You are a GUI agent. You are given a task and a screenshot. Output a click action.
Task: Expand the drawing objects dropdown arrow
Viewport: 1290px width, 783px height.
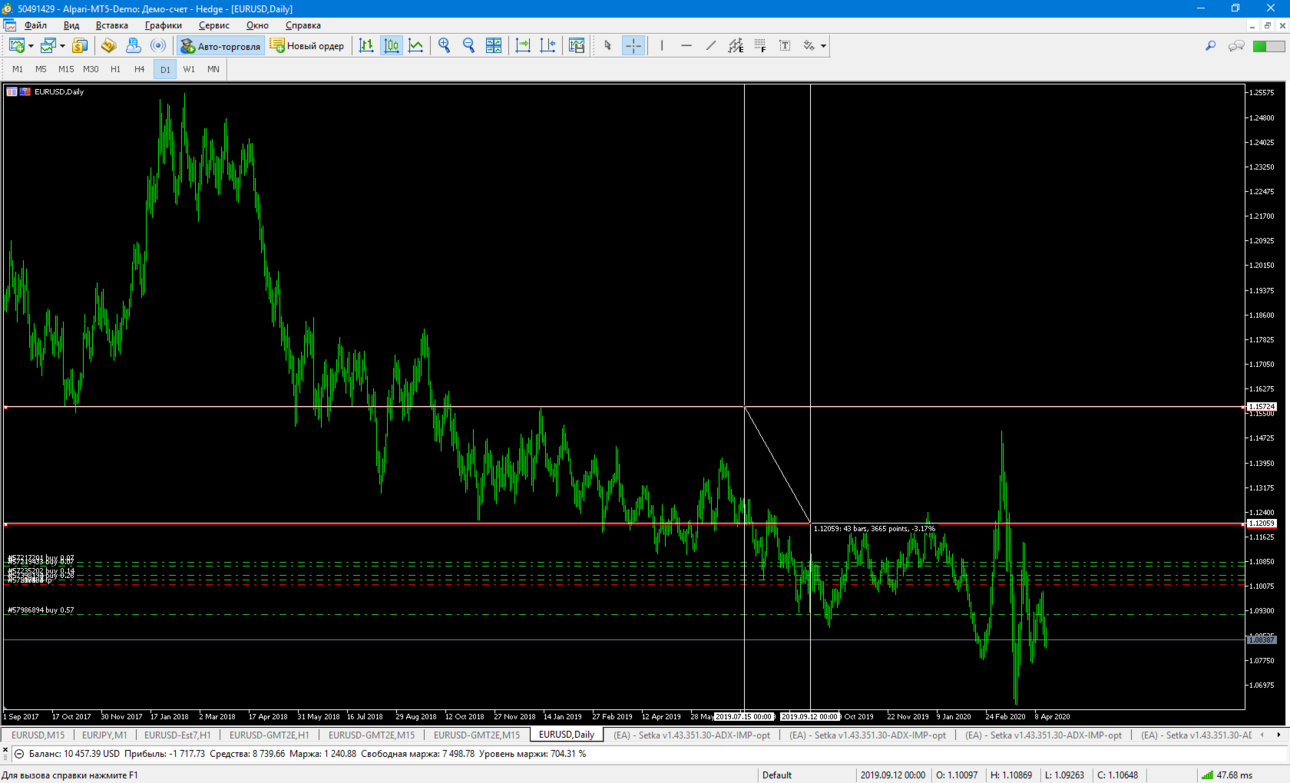[823, 46]
